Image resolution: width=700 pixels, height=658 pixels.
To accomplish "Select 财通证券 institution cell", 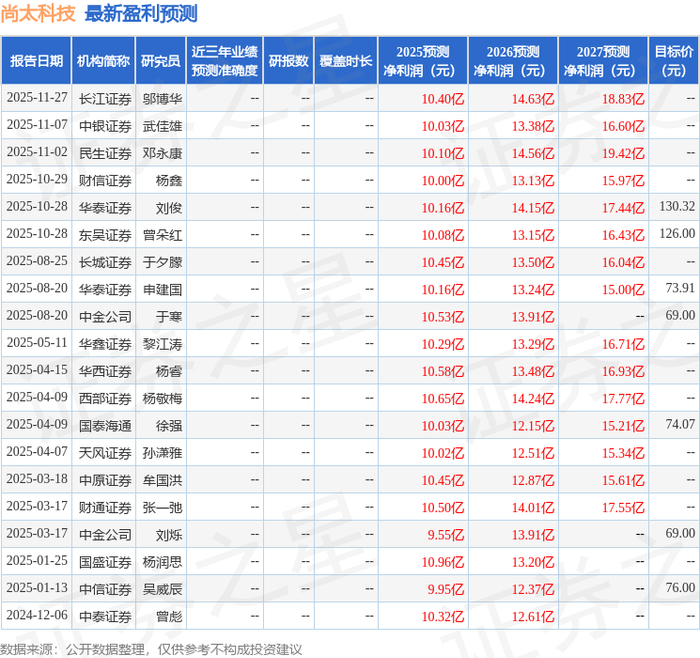I will (x=105, y=508).
